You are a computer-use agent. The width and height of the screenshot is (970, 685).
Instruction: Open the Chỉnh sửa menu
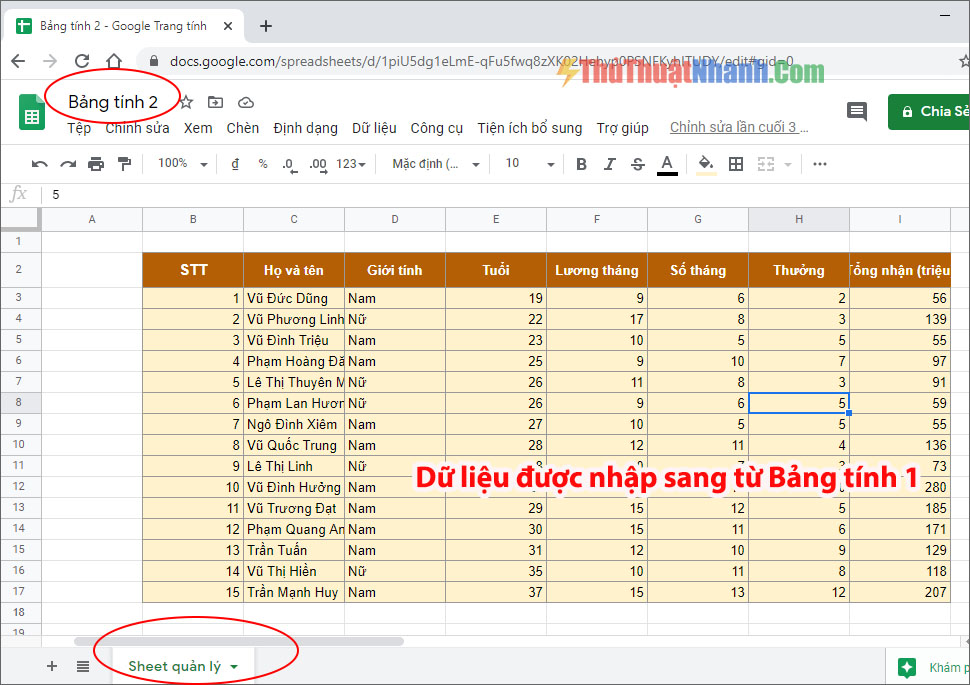137,128
